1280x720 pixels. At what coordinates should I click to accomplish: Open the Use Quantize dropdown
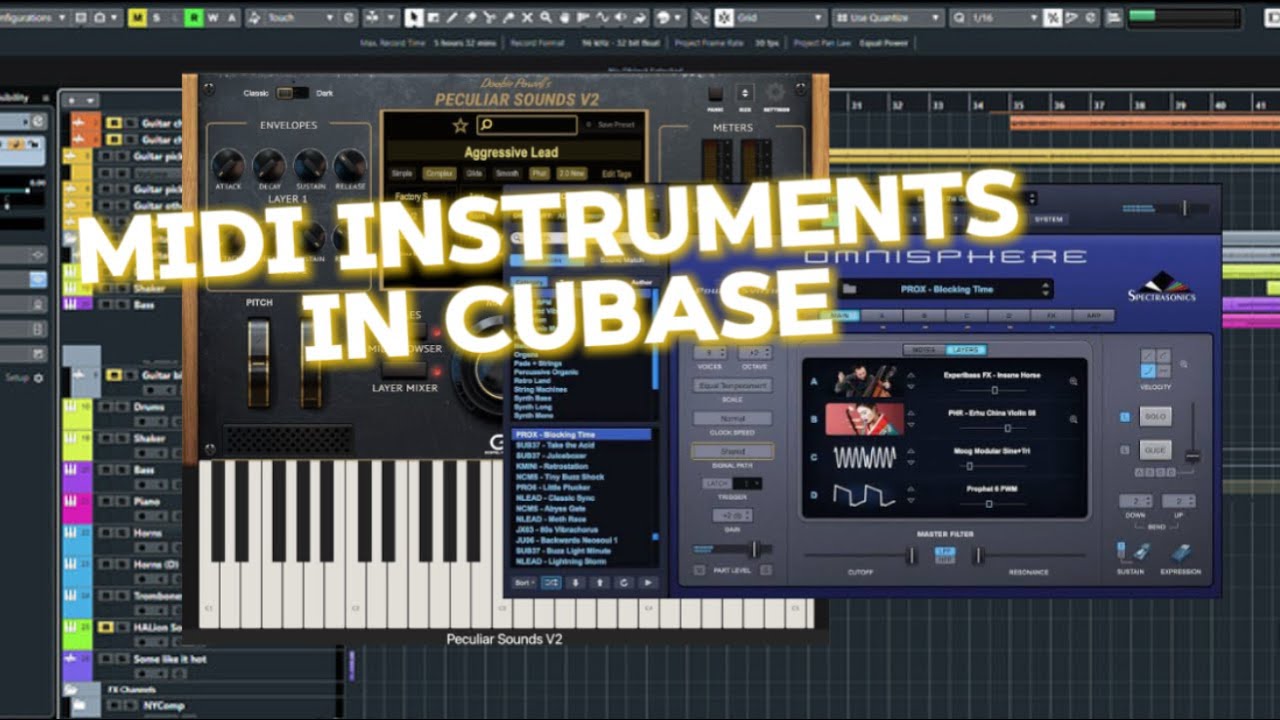(890, 17)
